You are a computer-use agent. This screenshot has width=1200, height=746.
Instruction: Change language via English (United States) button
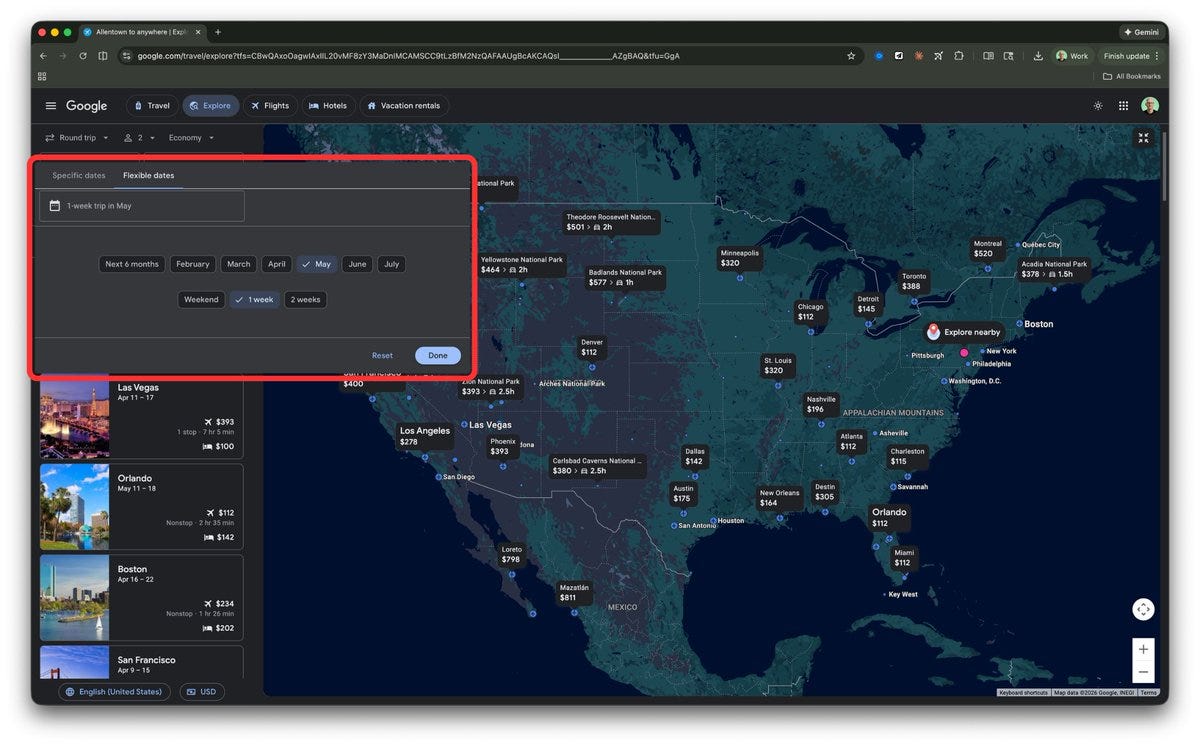click(114, 692)
